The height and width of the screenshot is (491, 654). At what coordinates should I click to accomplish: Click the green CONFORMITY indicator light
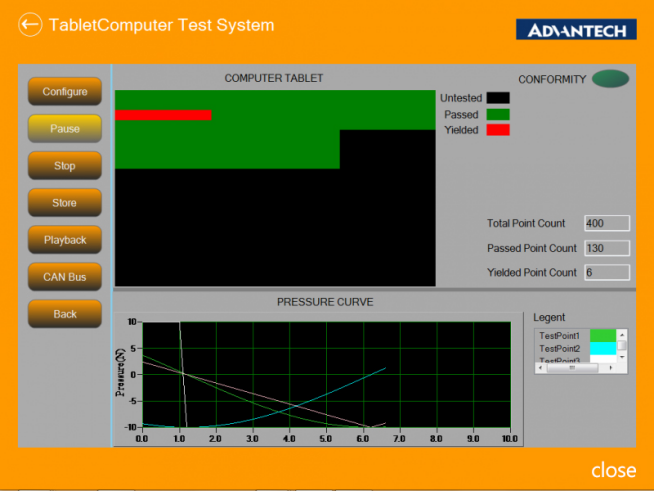(x=610, y=79)
